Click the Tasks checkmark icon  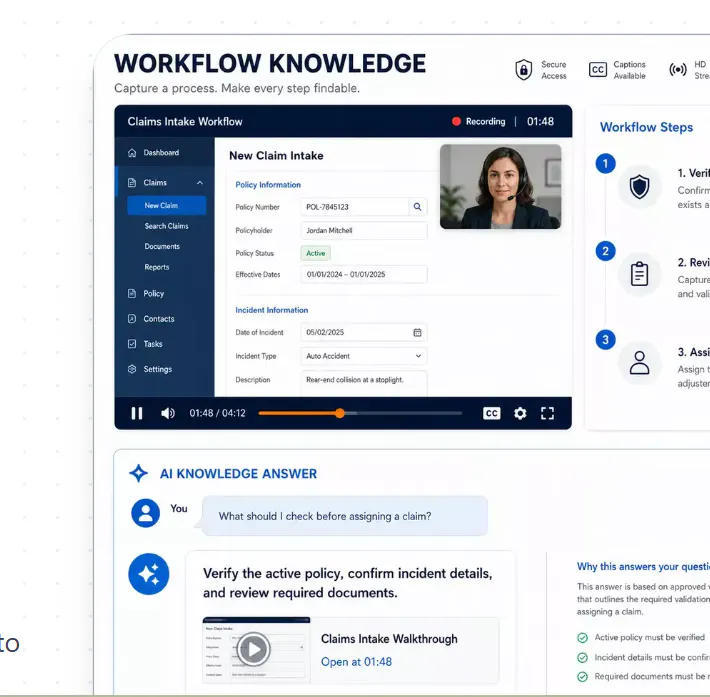click(132, 344)
